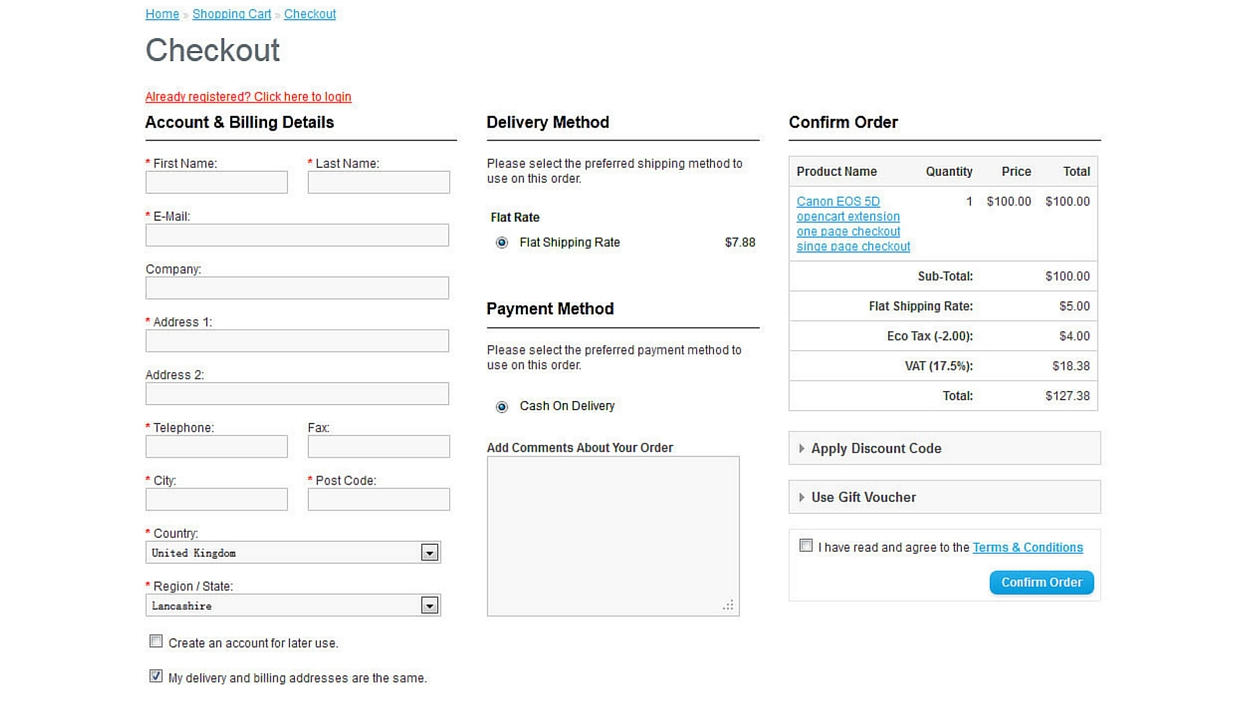Focus the E-Mail input field
The height and width of the screenshot is (703, 1250).
297,235
